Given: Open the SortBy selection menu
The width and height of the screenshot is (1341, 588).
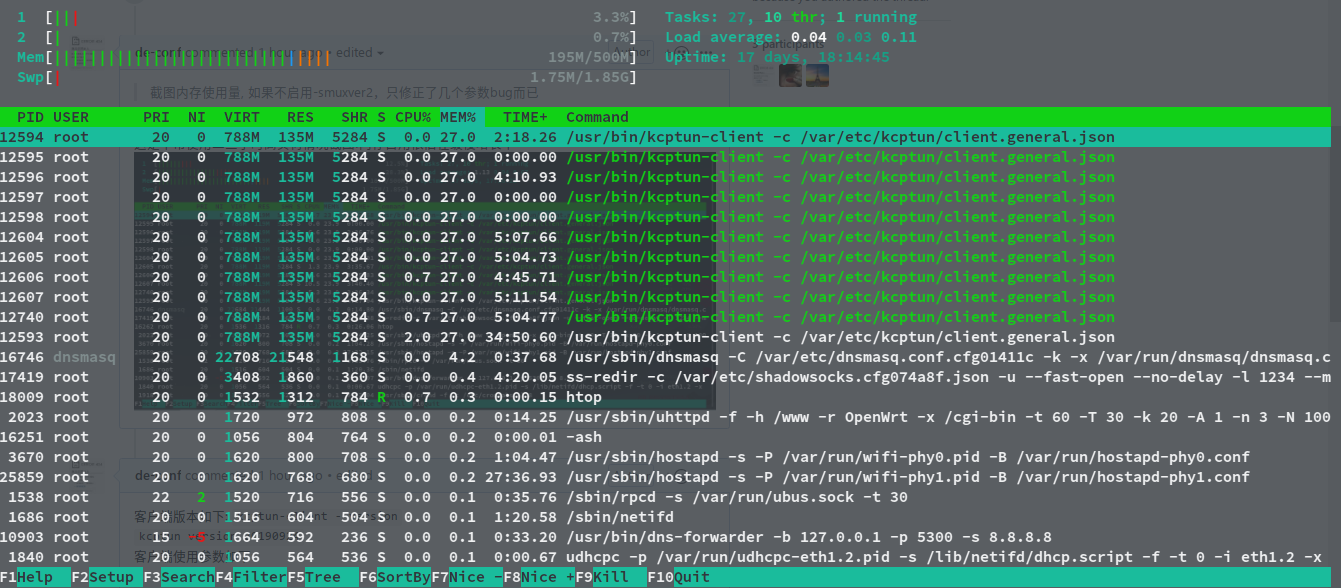Looking at the screenshot, I should (395, 576).
